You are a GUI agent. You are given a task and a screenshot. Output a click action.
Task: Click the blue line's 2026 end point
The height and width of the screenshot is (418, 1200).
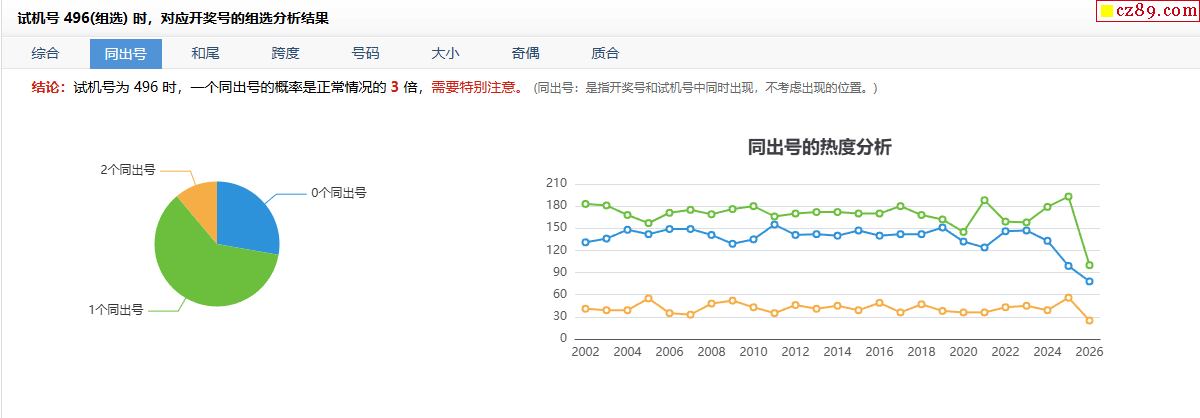click(1089, 282)
